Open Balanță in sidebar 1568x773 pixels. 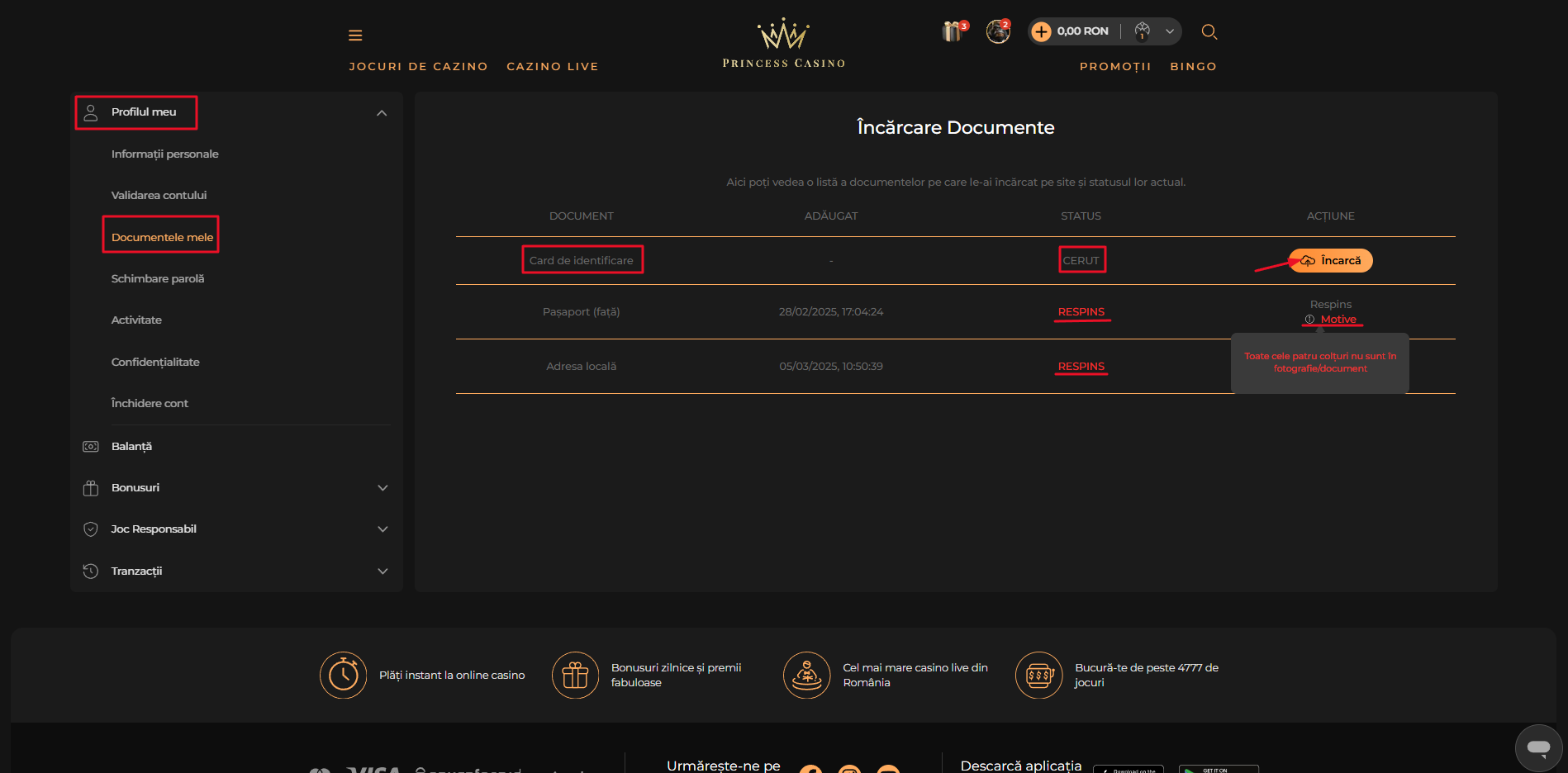[x=131, y=447]
